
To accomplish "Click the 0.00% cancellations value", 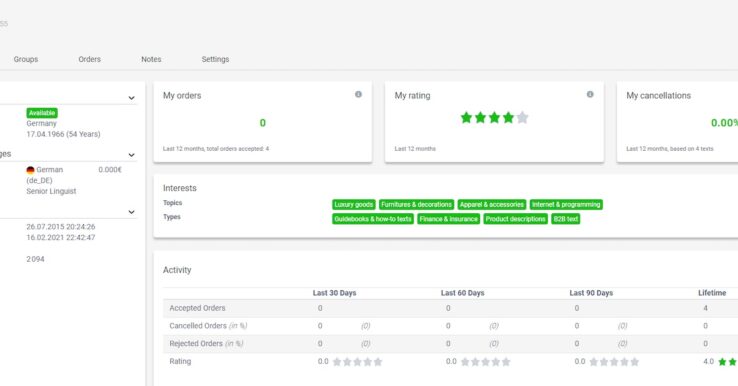I will (x=724, y=123).
